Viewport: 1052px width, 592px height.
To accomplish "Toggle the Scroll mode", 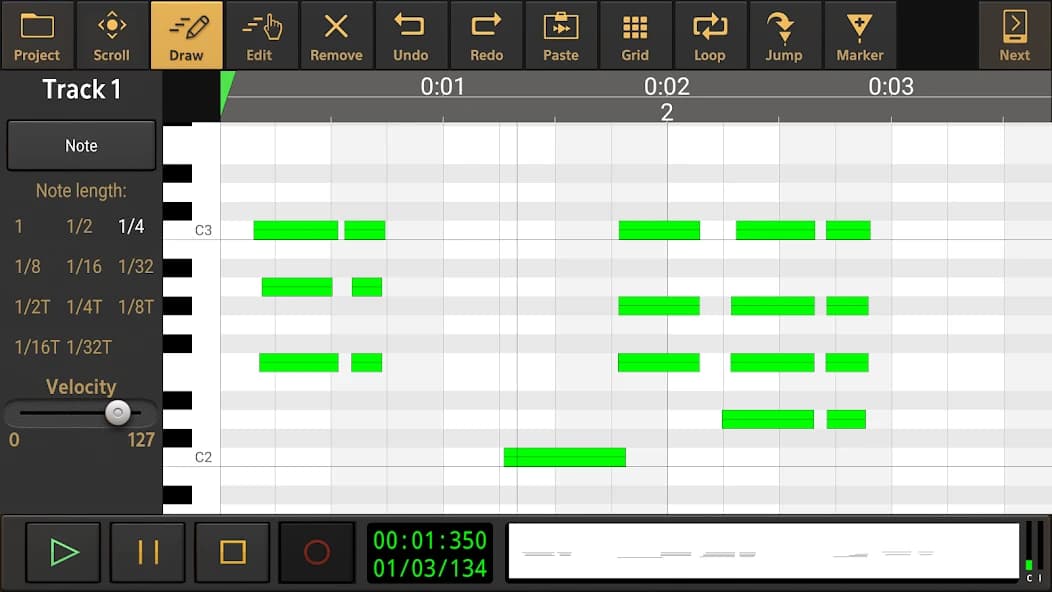I will pos(111,35).
